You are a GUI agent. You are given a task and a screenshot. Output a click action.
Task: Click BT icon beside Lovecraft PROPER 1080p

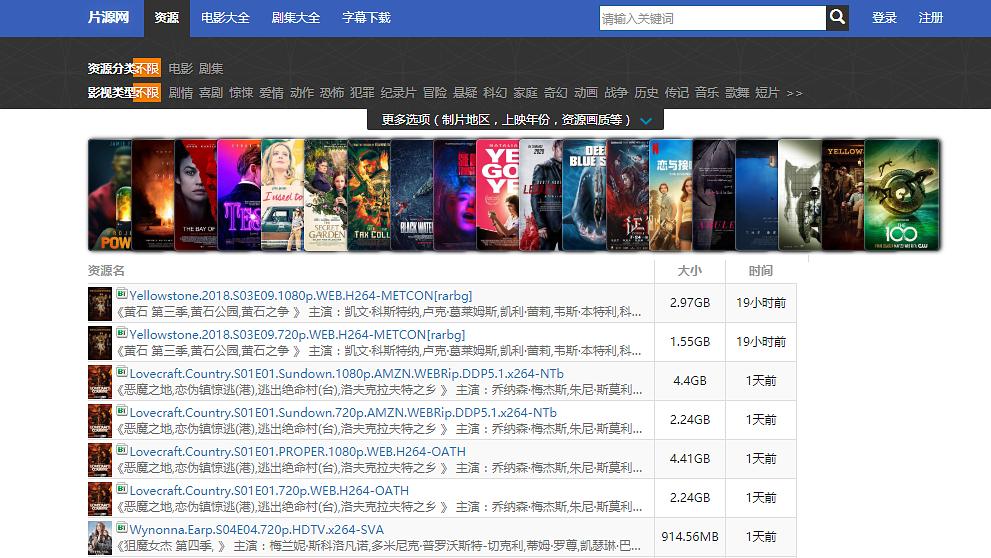122,451
